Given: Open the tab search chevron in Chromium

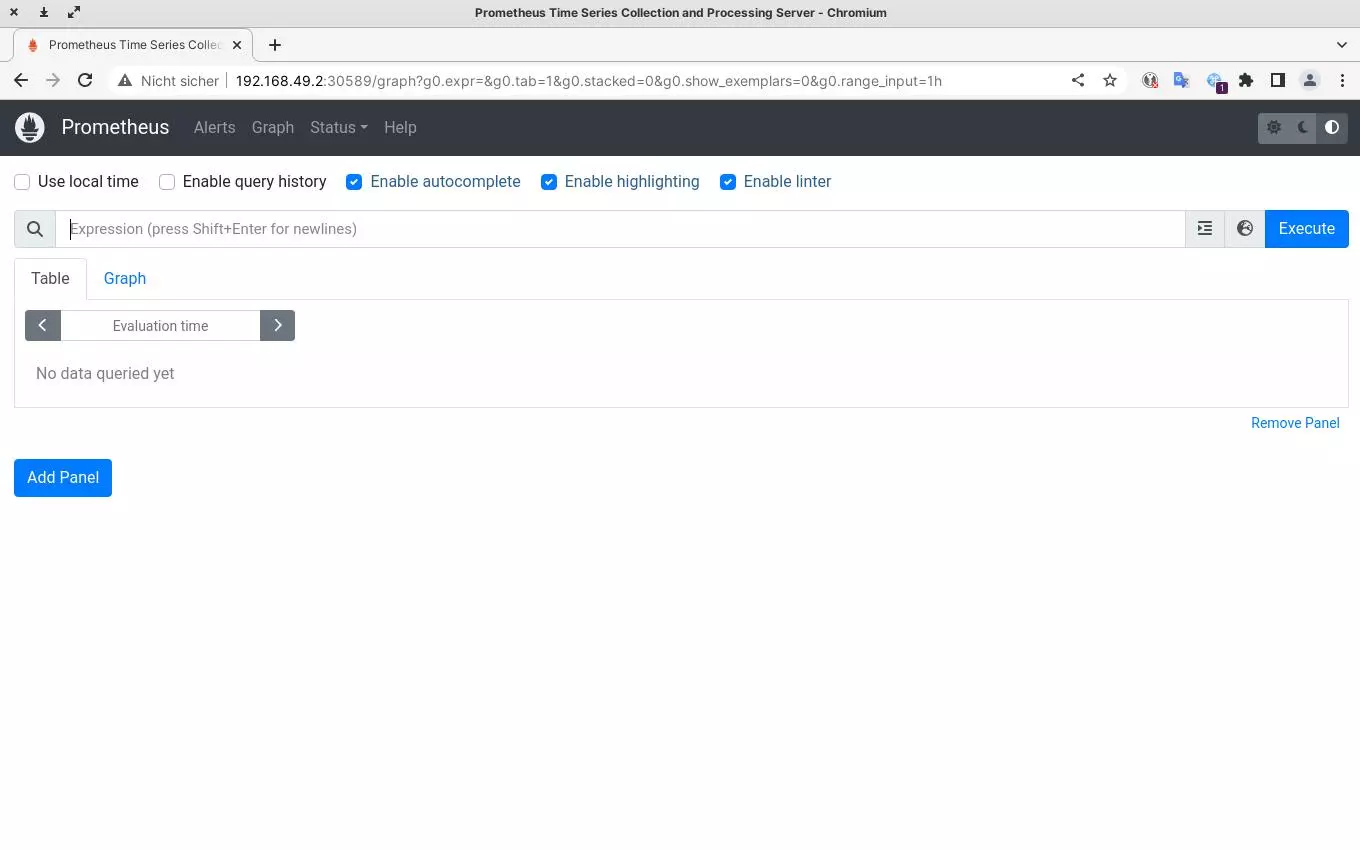Looking at the screenshot, I should [x=1342, y=45].
